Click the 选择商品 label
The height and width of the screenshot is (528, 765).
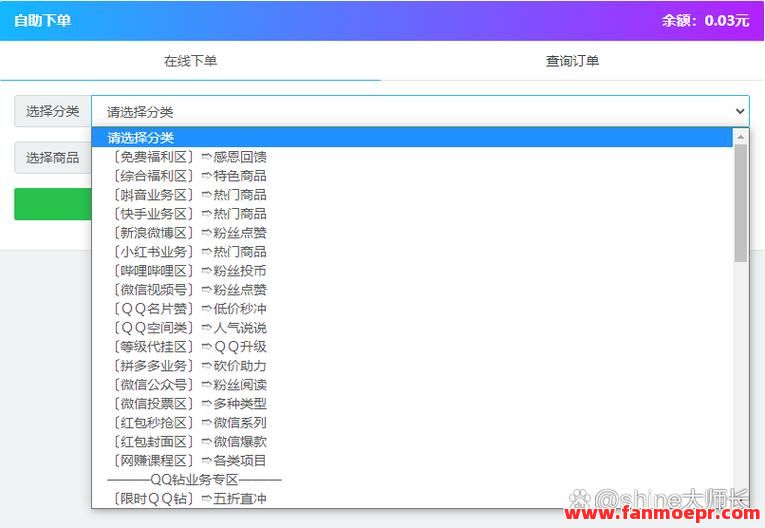pyautogui.click(x=53, y=158)
